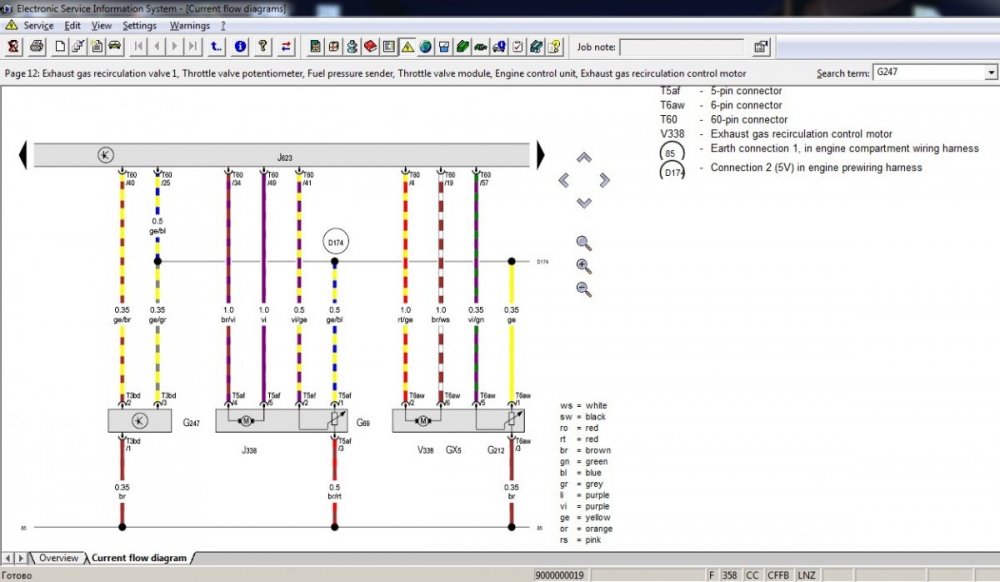Image resolution: width=1000 pixels, height=582 pixels.
Task: Click the blue info circle icon
Action: pos(240,46)
